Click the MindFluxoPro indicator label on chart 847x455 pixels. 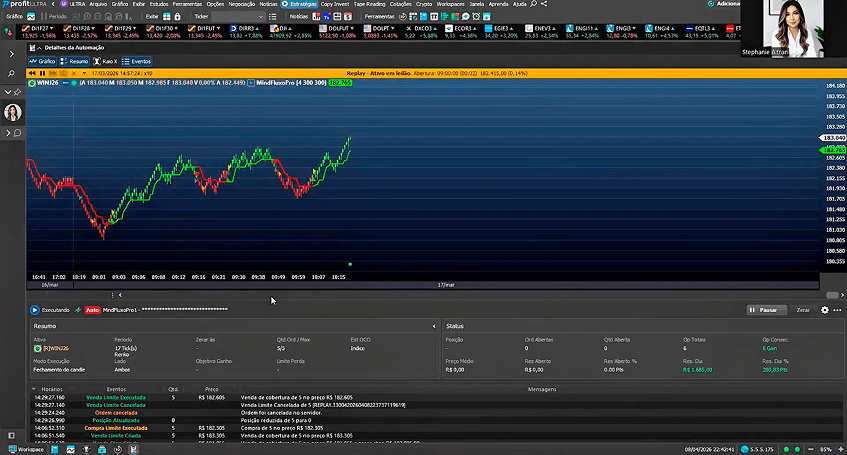point(291,83)
